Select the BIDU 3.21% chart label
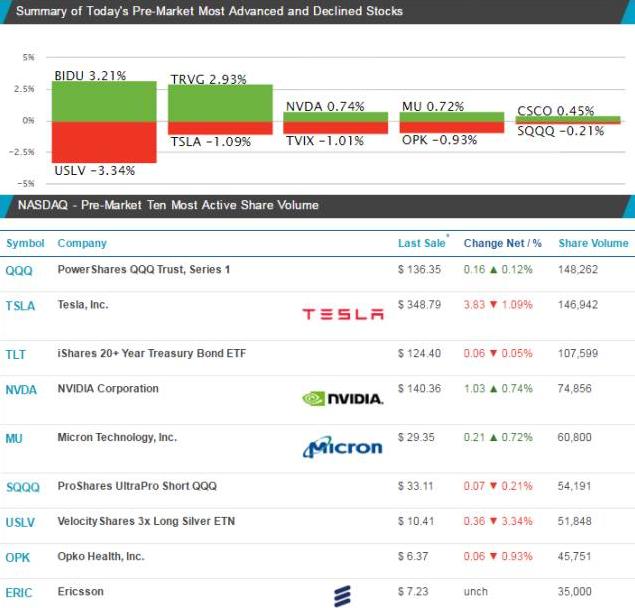The height and width of the screenshot is (608, 635). point(90,75)
